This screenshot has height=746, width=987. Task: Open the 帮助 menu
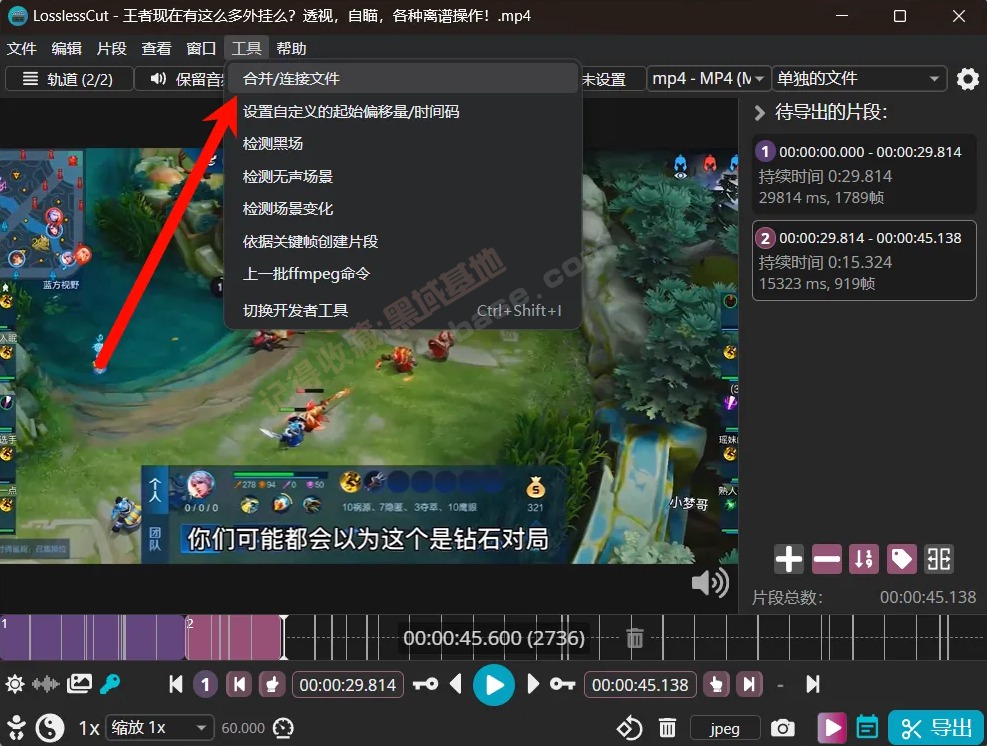[291, 48]
